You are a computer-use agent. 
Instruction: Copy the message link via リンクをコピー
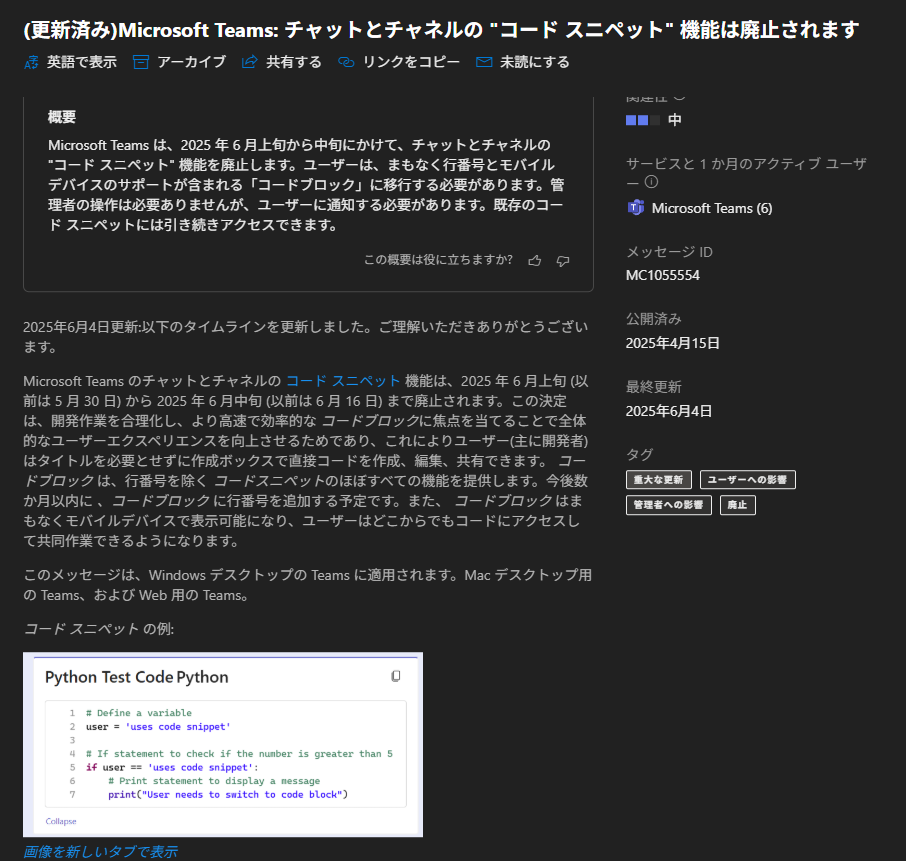[399, 62]
